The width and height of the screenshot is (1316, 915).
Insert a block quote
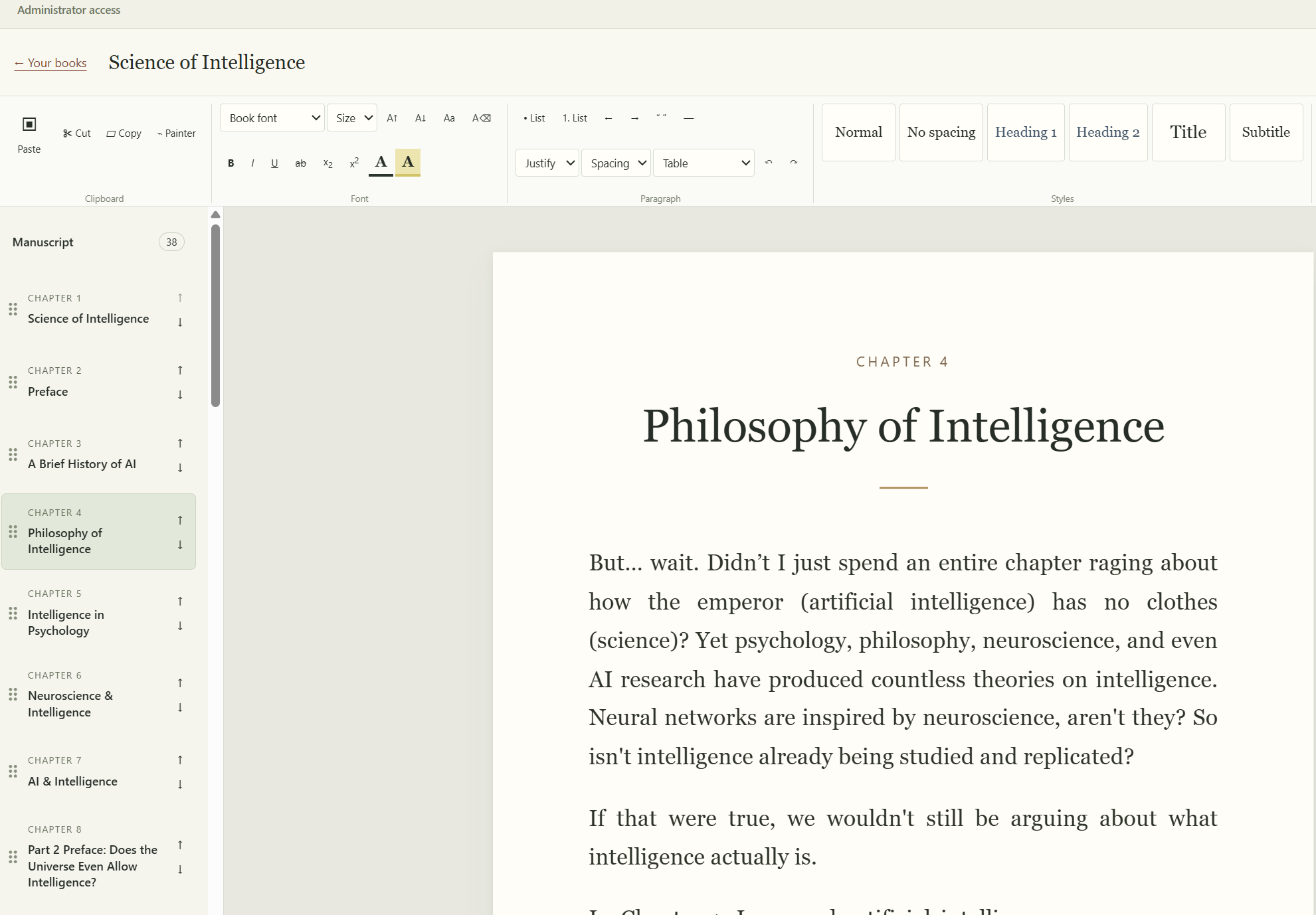661,118
